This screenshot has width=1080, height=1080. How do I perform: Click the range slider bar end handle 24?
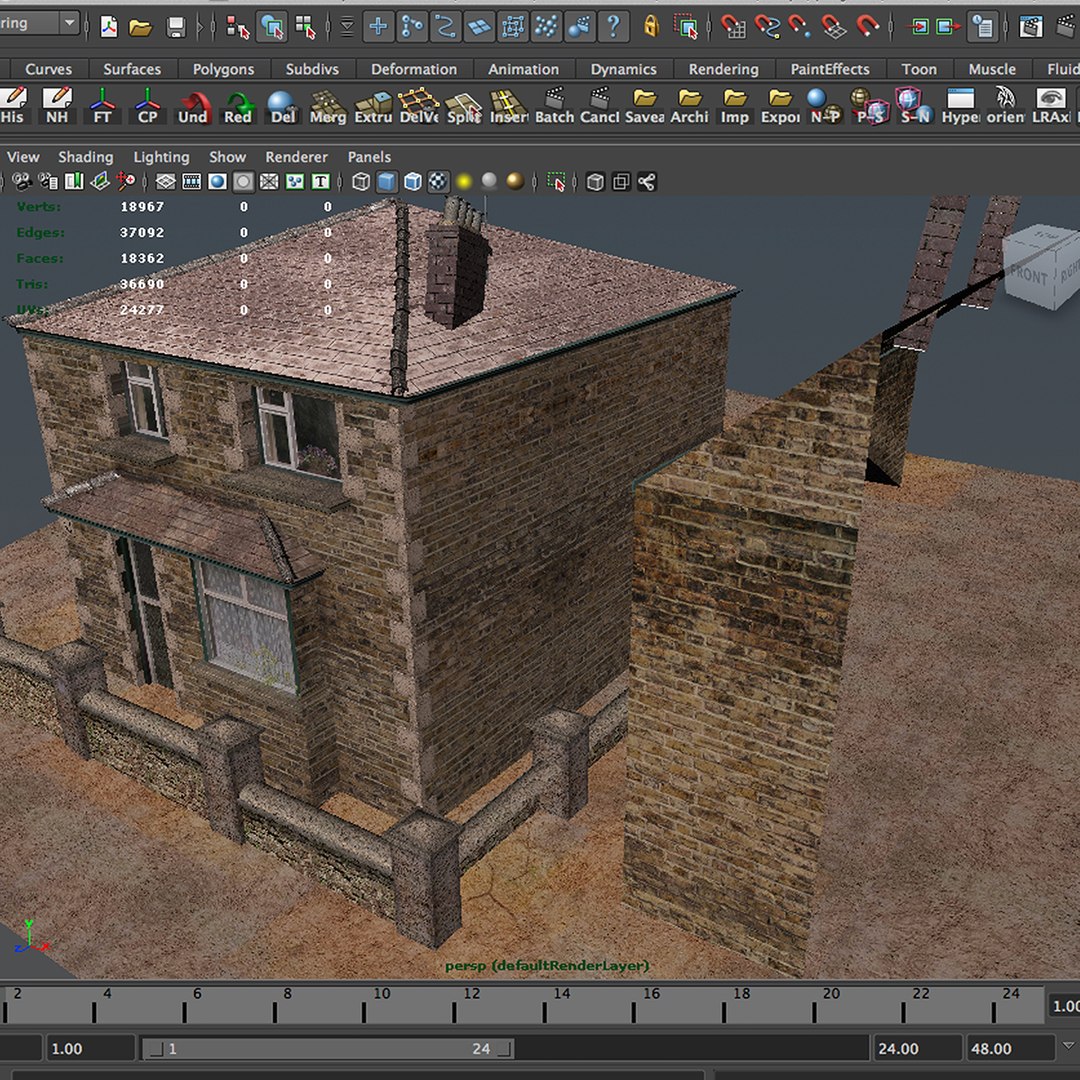pos(506,1049)
